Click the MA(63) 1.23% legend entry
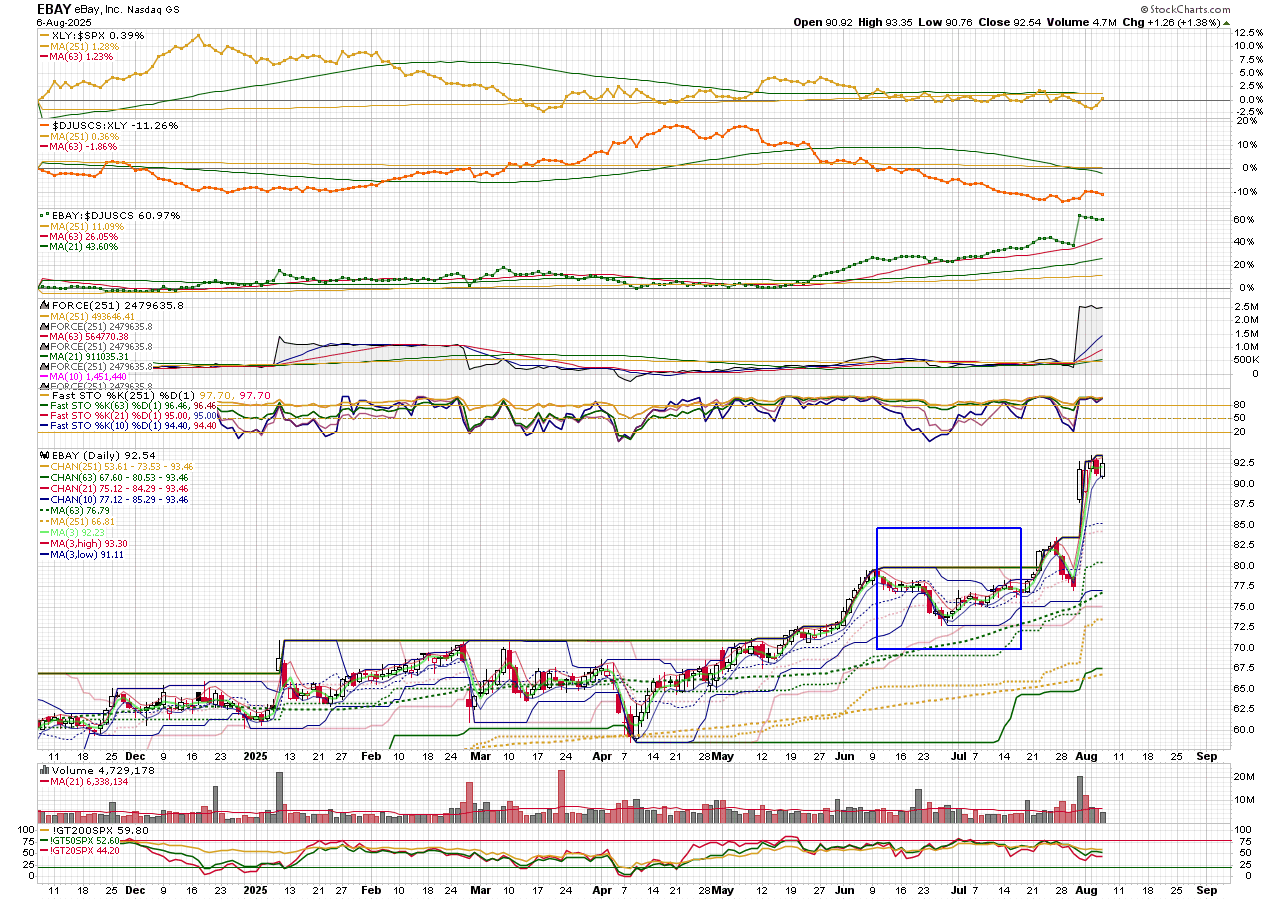Screen dimensions: 1280x900 pos(76,57)
